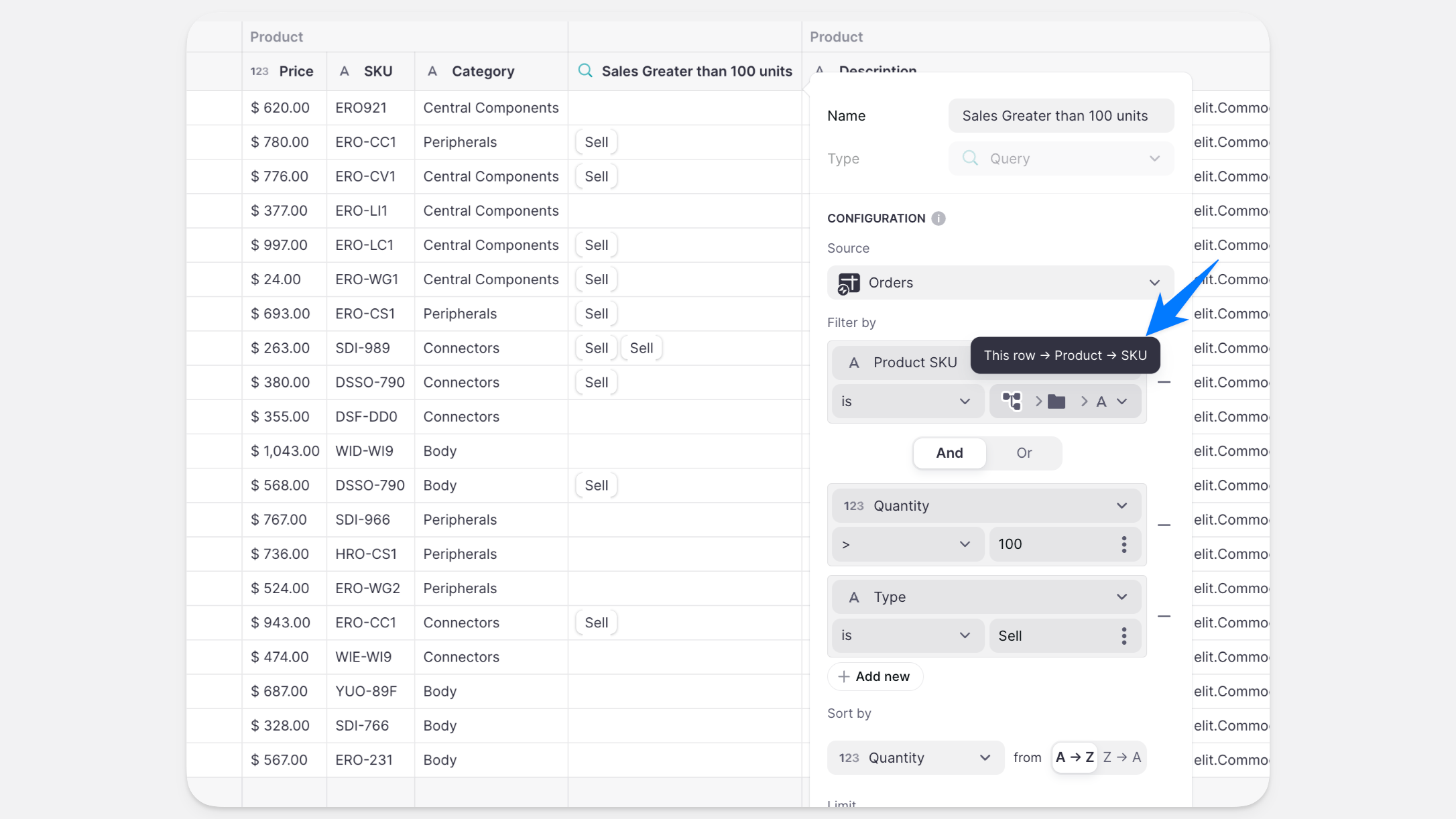Click the three-dot menu beside Sell value
This screenshot has width=1456, height=819.
pyautogui.click(x=1124, y=635)
